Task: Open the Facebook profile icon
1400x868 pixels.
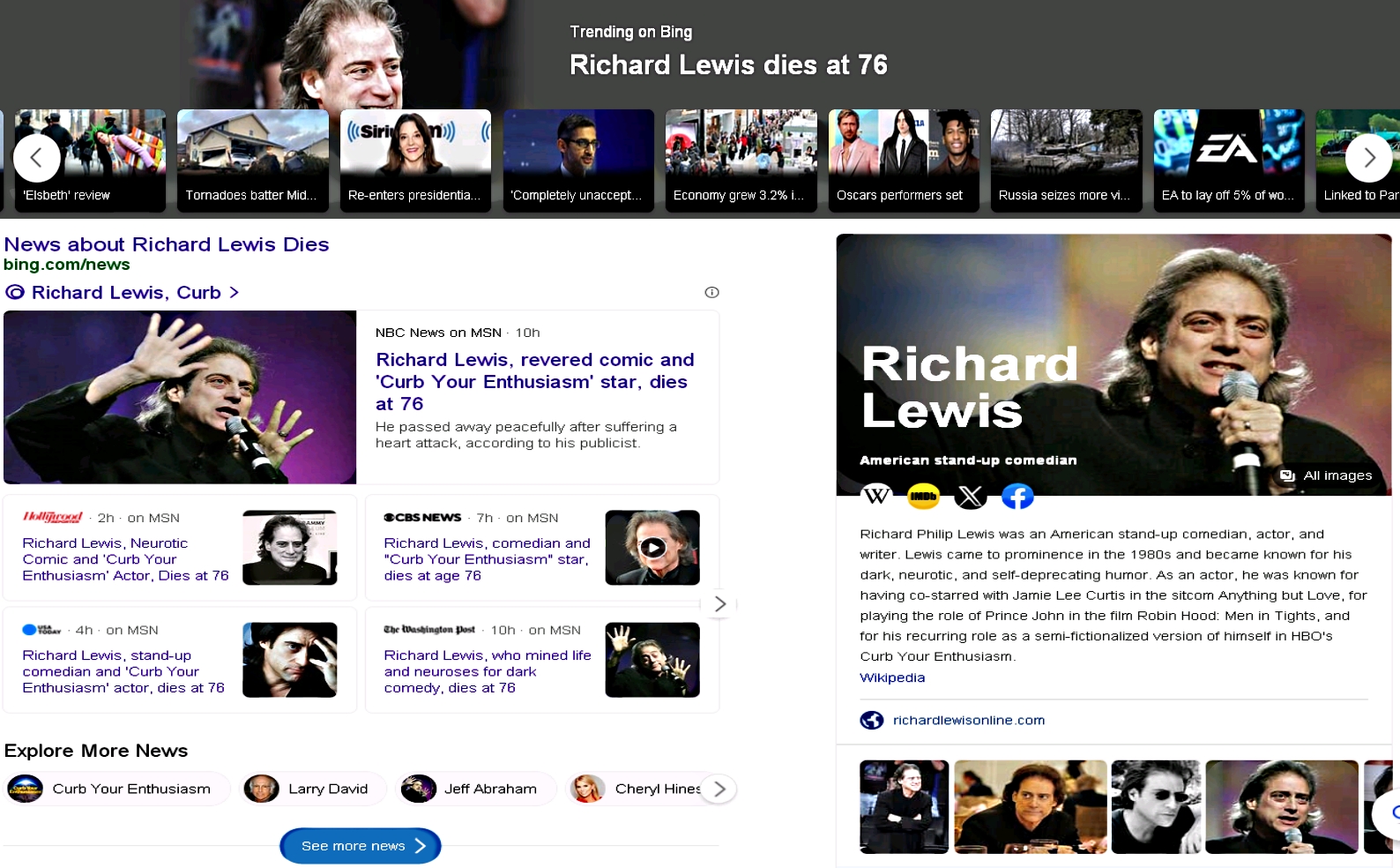Action: 1017,497
